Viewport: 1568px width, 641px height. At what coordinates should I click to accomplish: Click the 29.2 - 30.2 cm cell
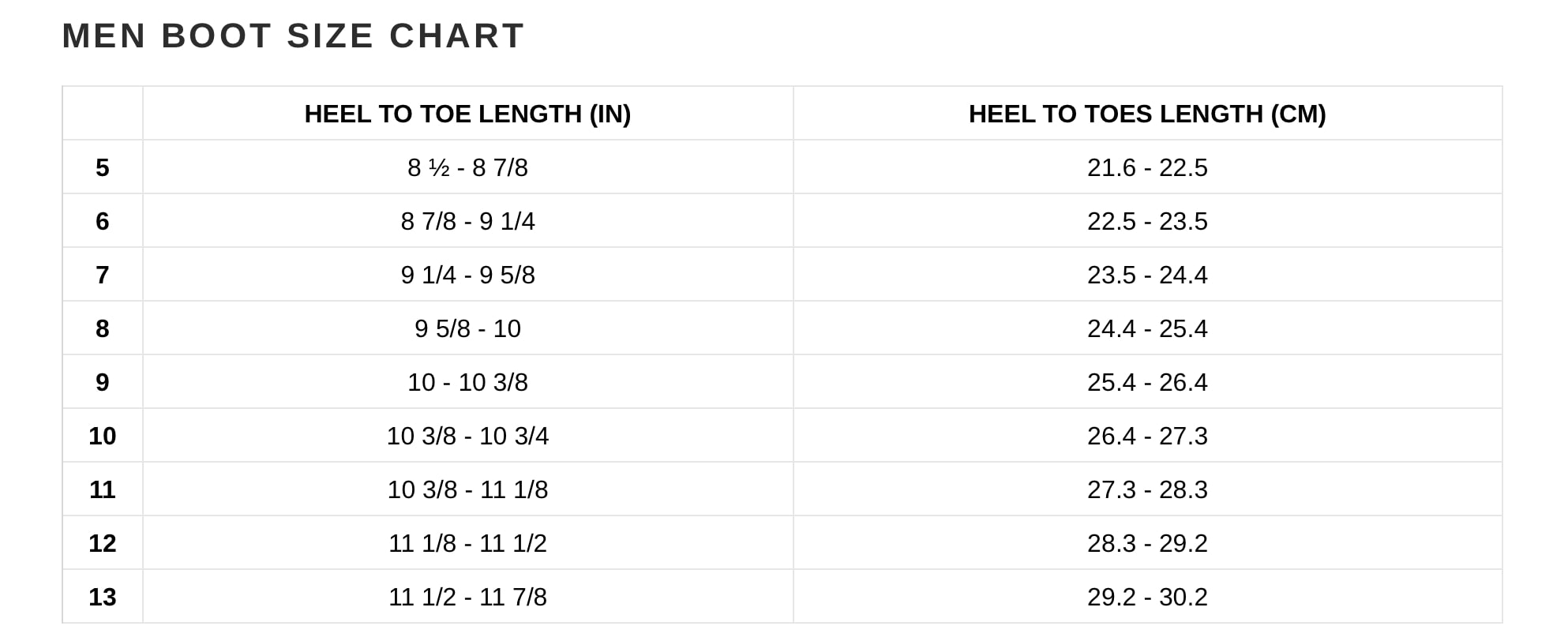pyautogui.click(x=1147, y=597)
